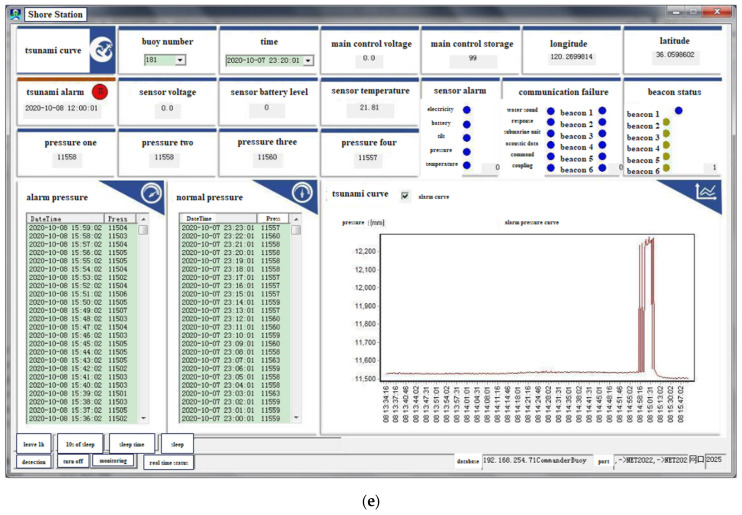Click the DateTime column header in alarm pressure
The width and height of the screenshot is (742, 515).
coord(65,218)
